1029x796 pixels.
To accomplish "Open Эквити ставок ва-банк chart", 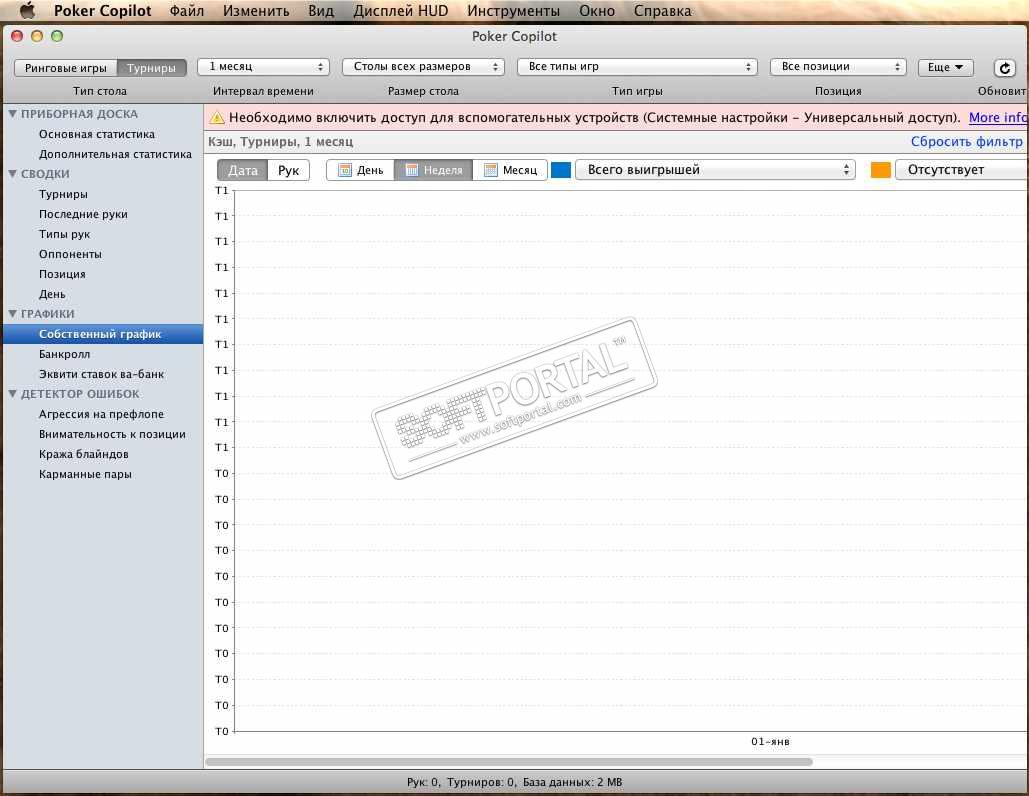I will [x=102, y=374].
